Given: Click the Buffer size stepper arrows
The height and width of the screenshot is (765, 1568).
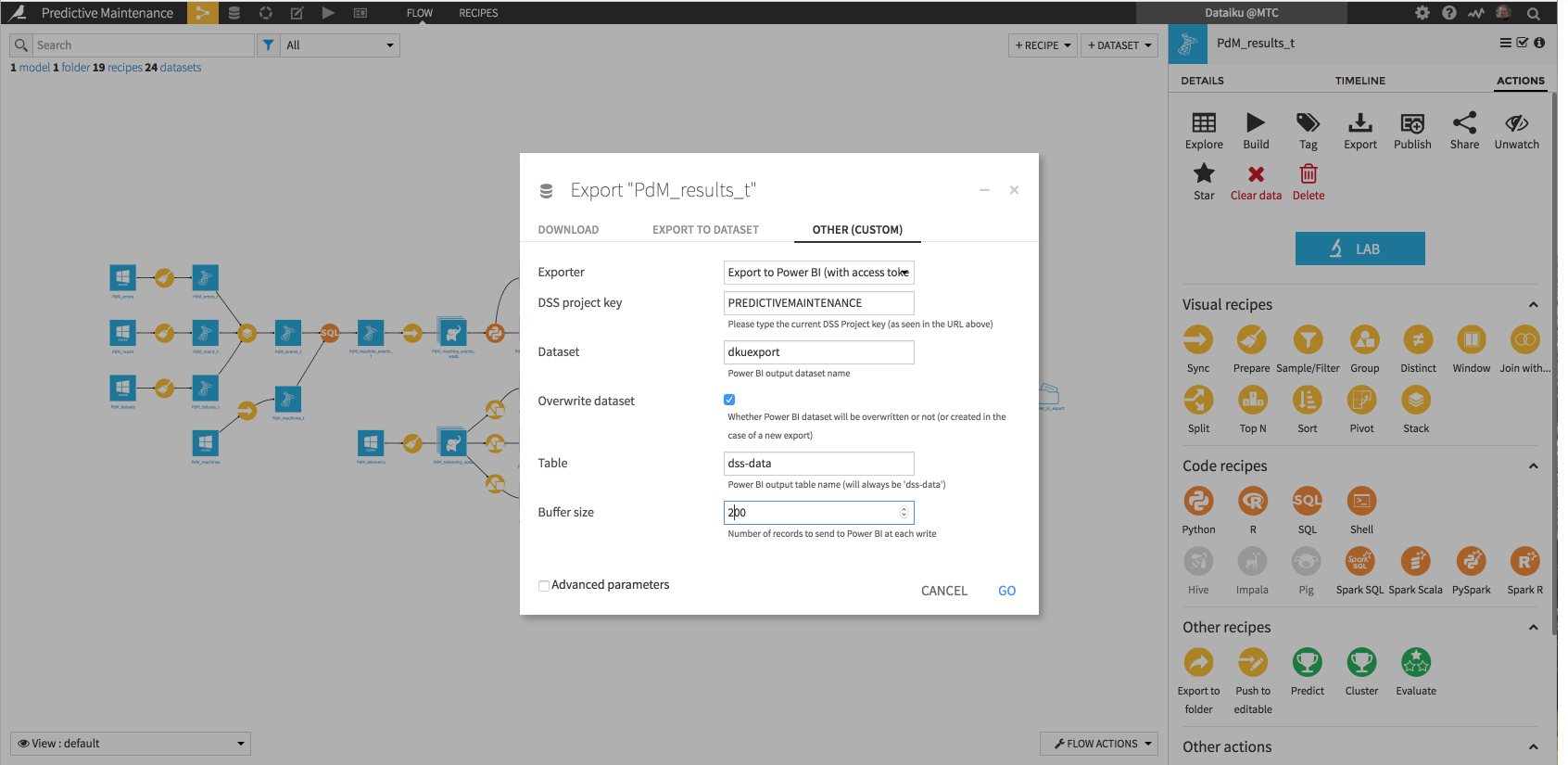Looking at the screenshot, I should pyautogui.click(x=904, y=513).
